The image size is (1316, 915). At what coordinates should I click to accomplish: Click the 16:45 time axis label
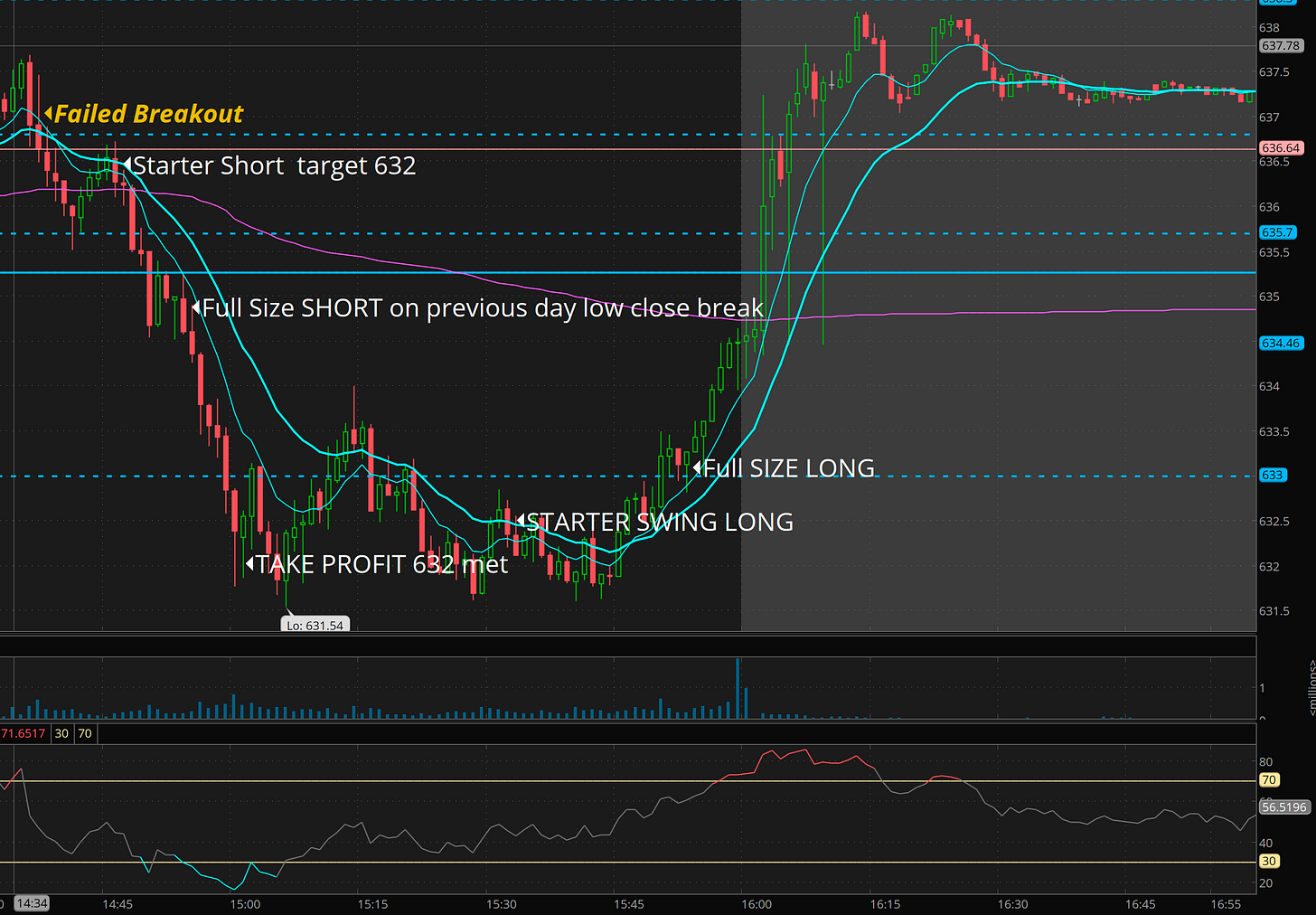pos(1141,904)
